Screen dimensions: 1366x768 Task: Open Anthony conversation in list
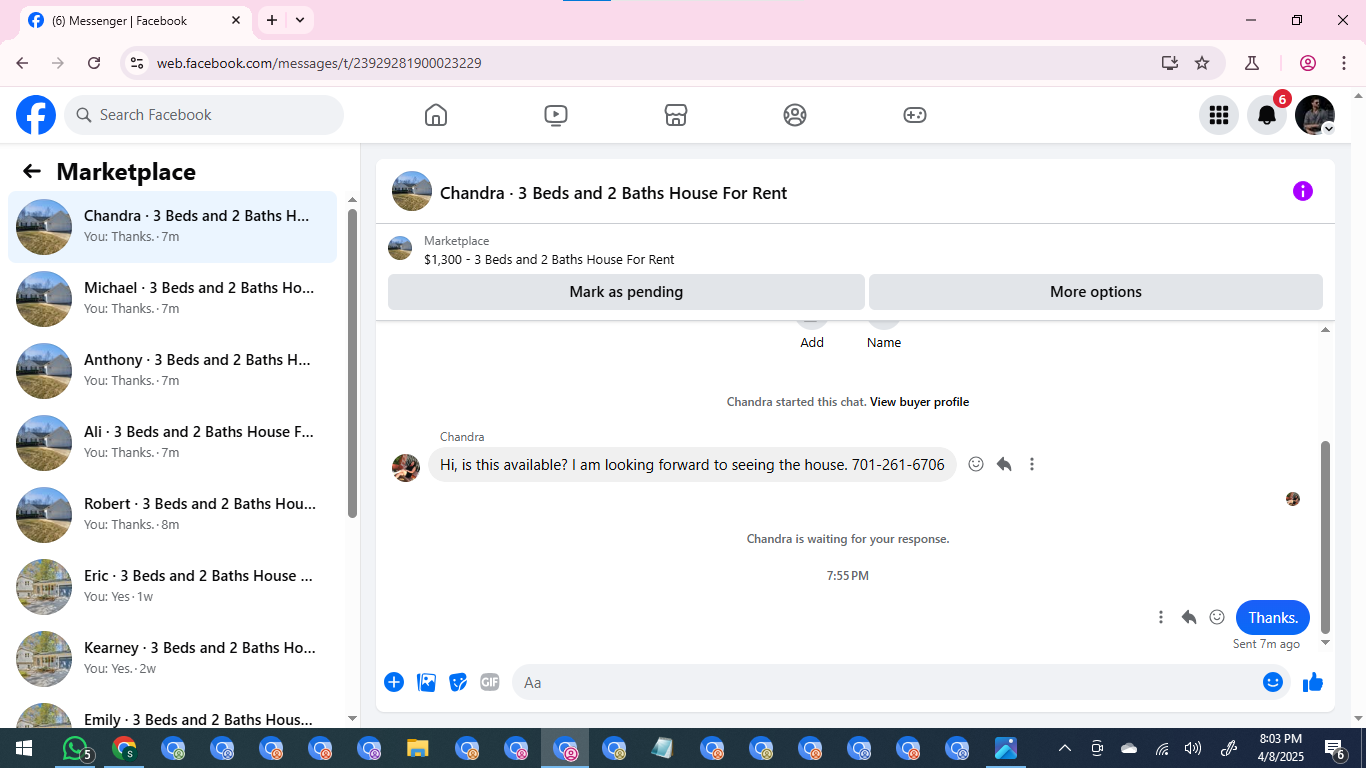173,371
